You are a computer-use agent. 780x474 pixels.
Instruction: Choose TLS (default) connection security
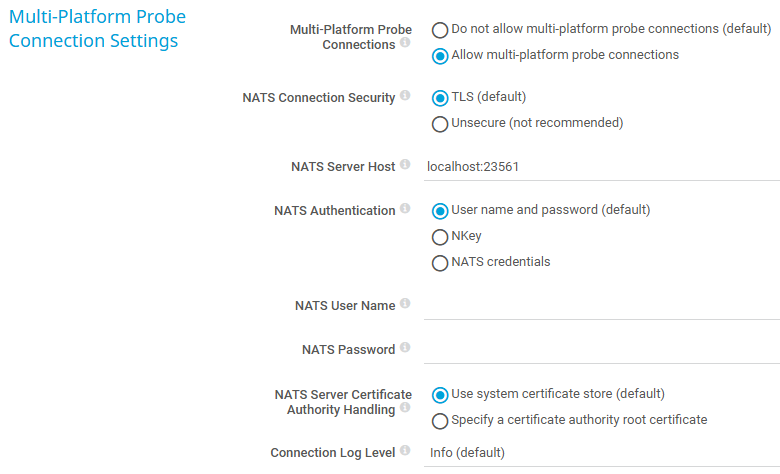(x=440, y=98)
